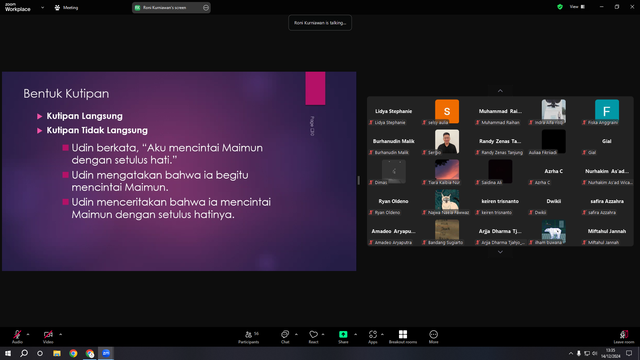Screen dimensions: 640x360
Task: Expand the React options caret
Action: [323, 334]
